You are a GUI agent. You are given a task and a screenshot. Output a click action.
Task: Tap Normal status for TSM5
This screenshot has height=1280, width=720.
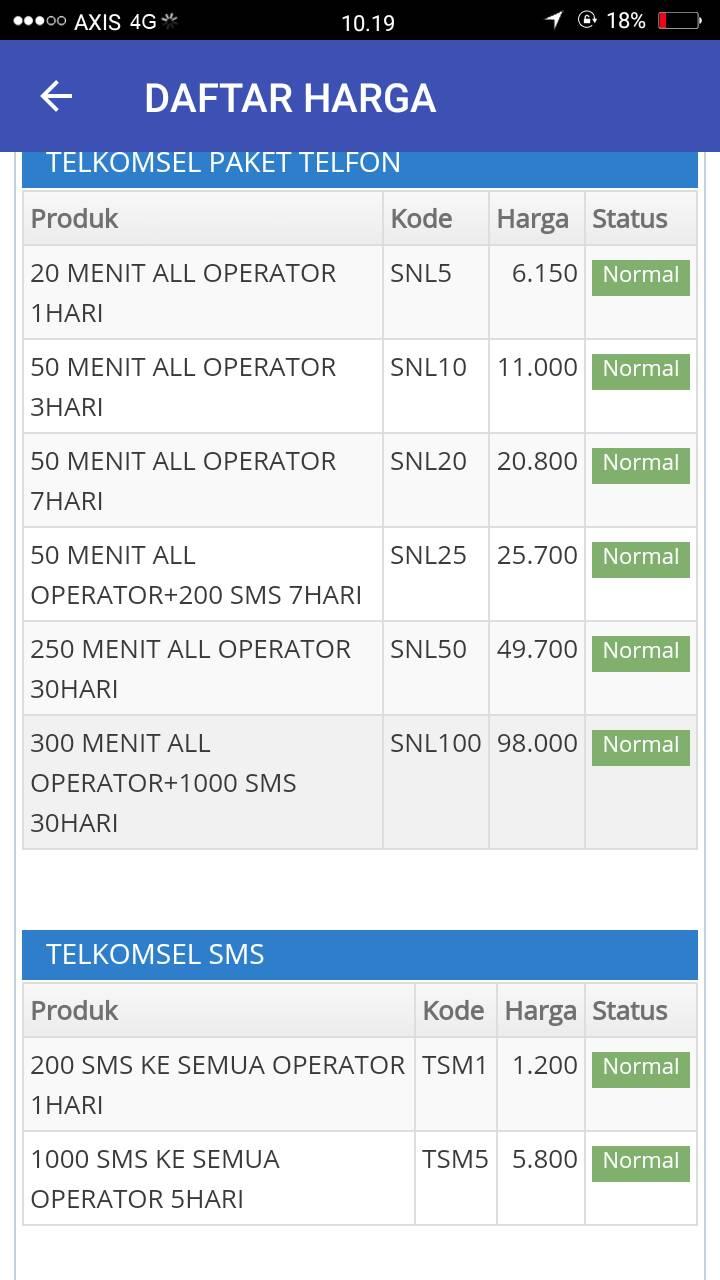(641, 1161)
